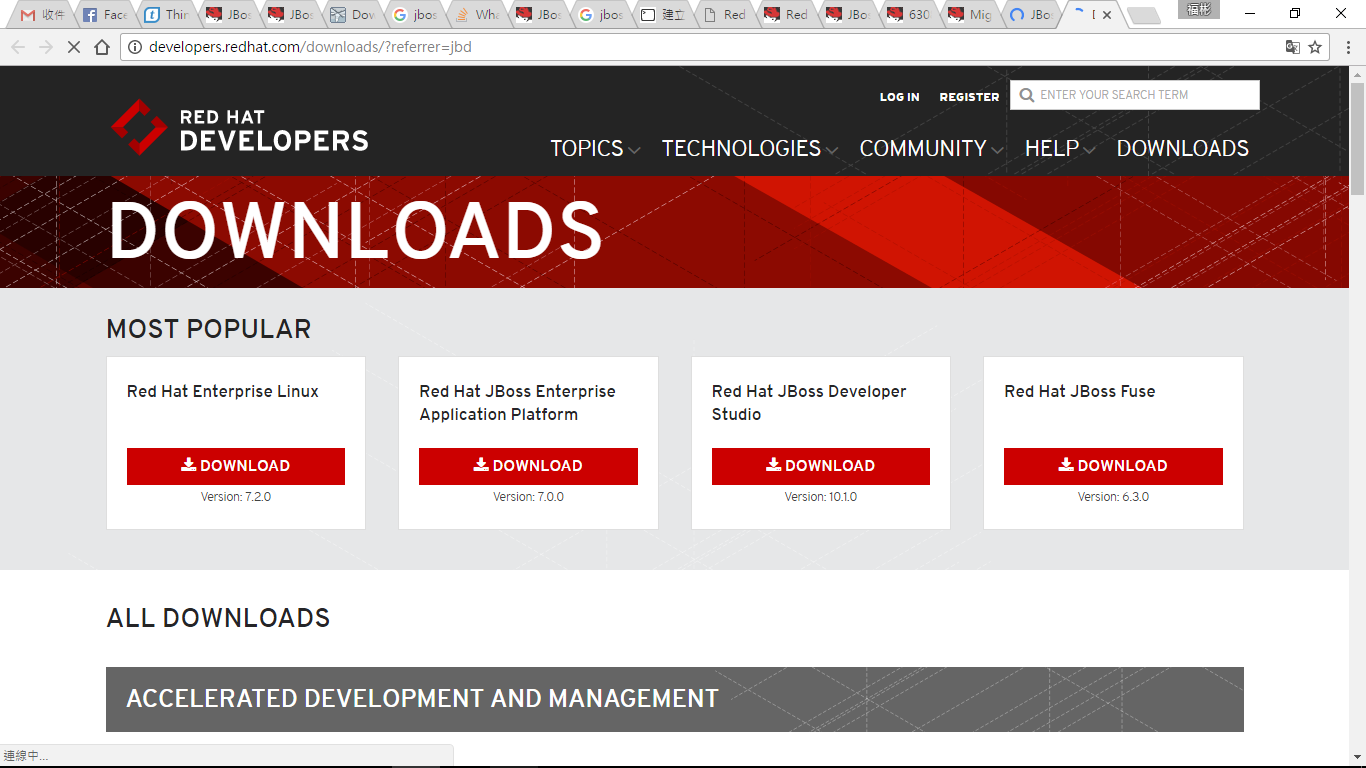Viewport: 1366px width, 768px height.
Task: Download Red Hat Enterprise Linux
Action: 236,466
